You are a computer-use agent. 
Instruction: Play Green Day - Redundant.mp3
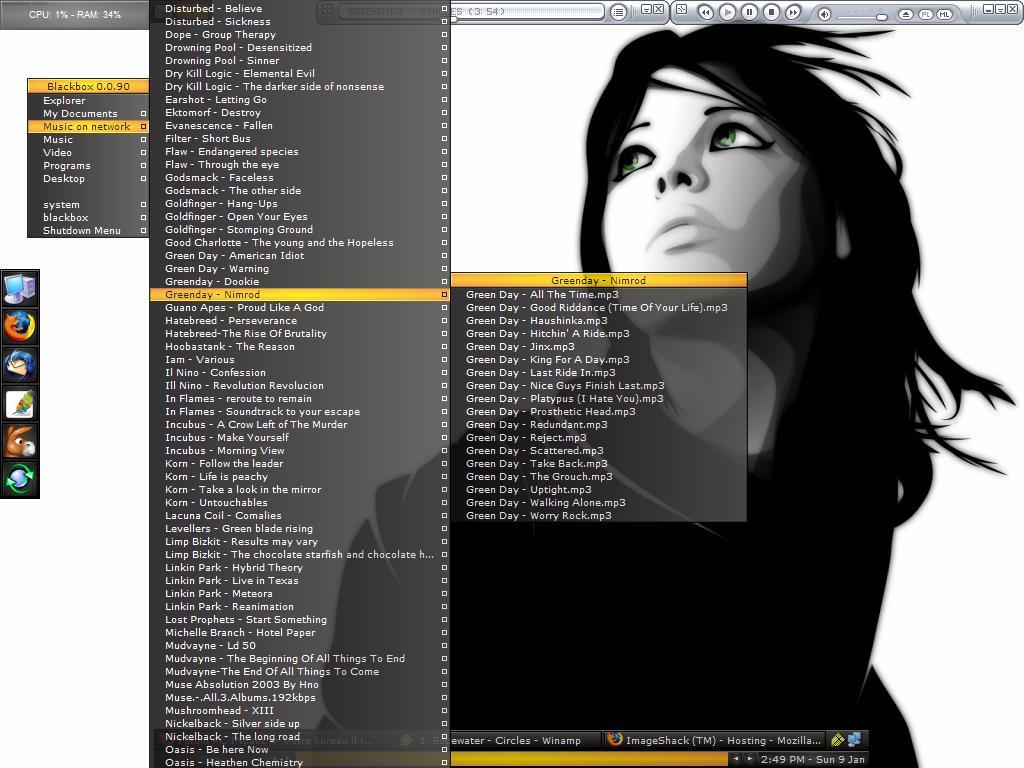(598, 424)
